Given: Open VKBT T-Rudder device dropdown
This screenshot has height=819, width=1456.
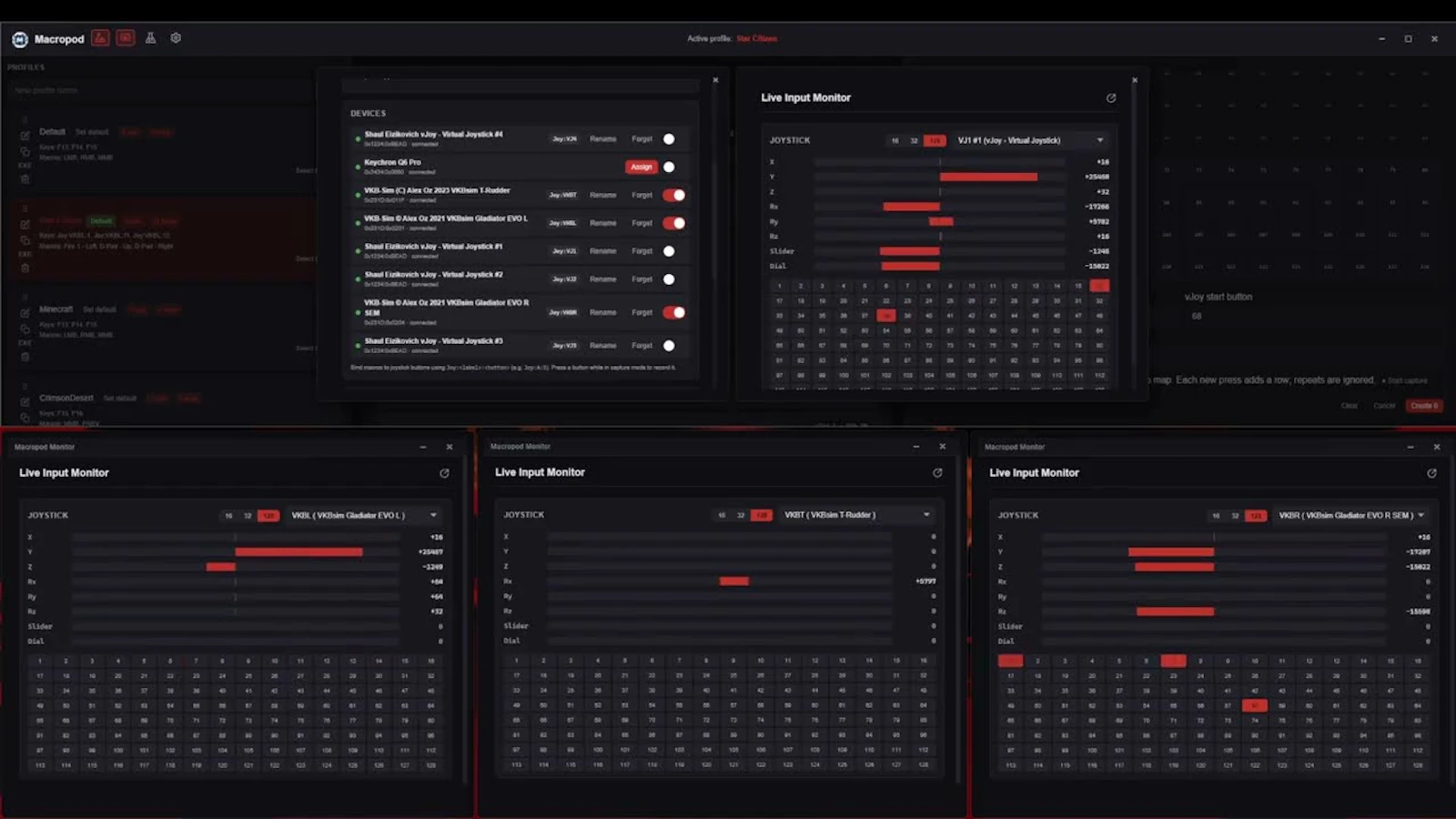Looking at the screenshot, I should (x=857, y=514).
